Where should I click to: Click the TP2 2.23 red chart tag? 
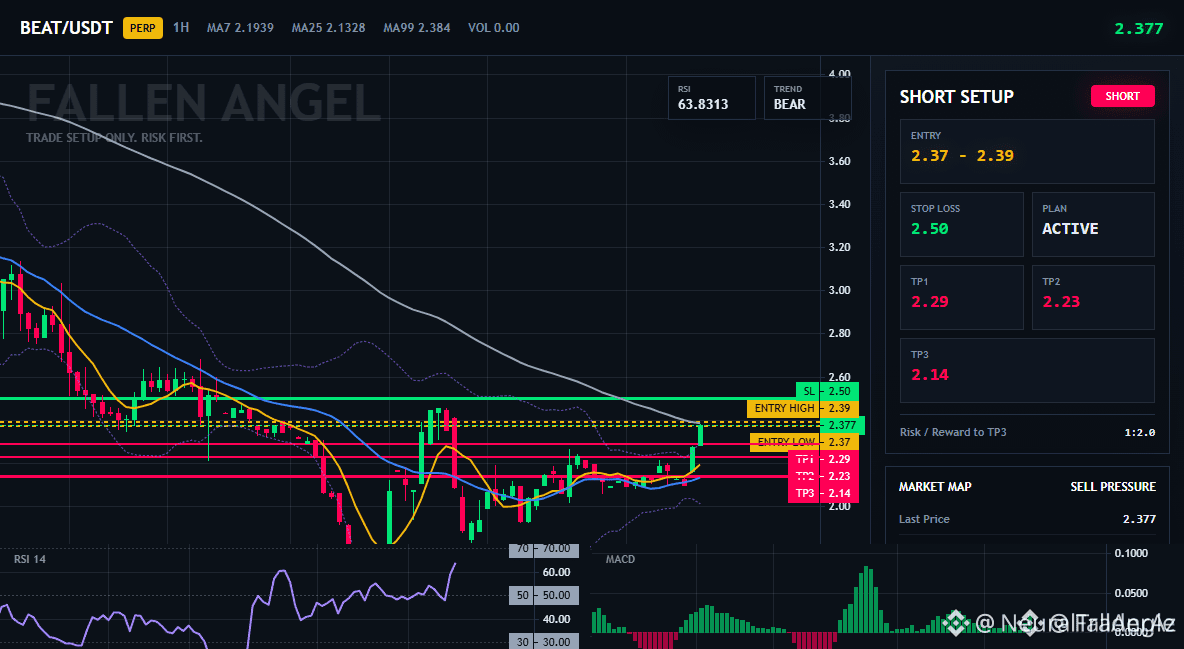[822, 476]
